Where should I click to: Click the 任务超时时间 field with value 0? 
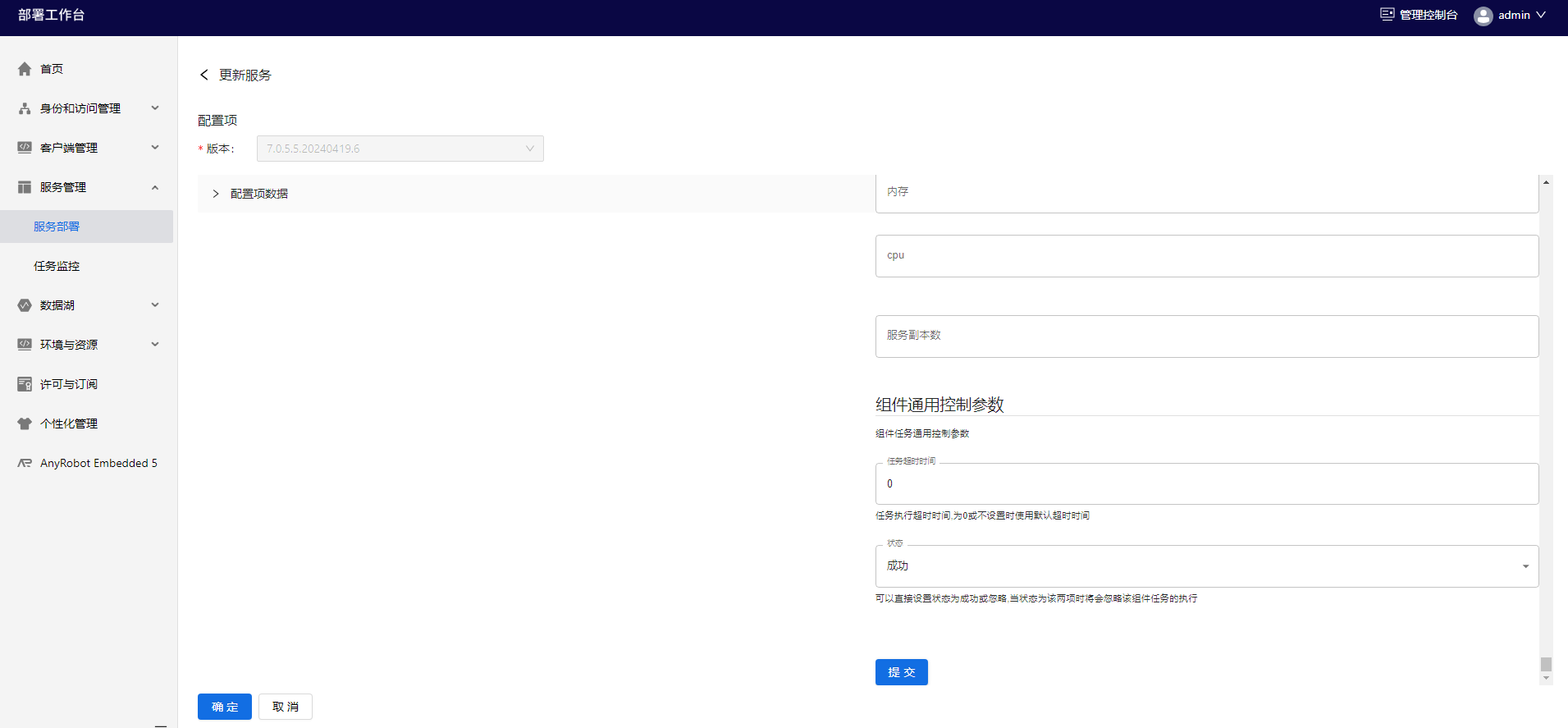pyautogui.click(x=1207, y=484)
